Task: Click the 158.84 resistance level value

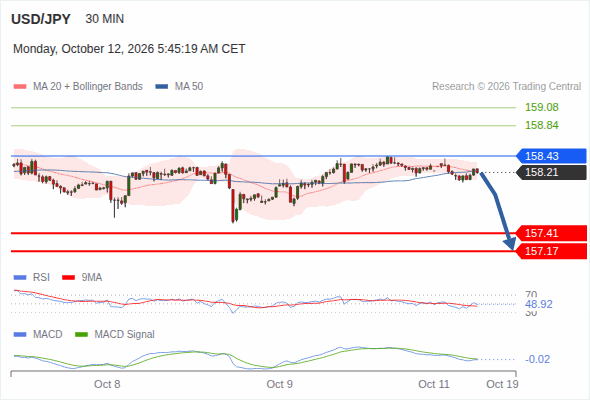Action: click(x=542, y=125)
